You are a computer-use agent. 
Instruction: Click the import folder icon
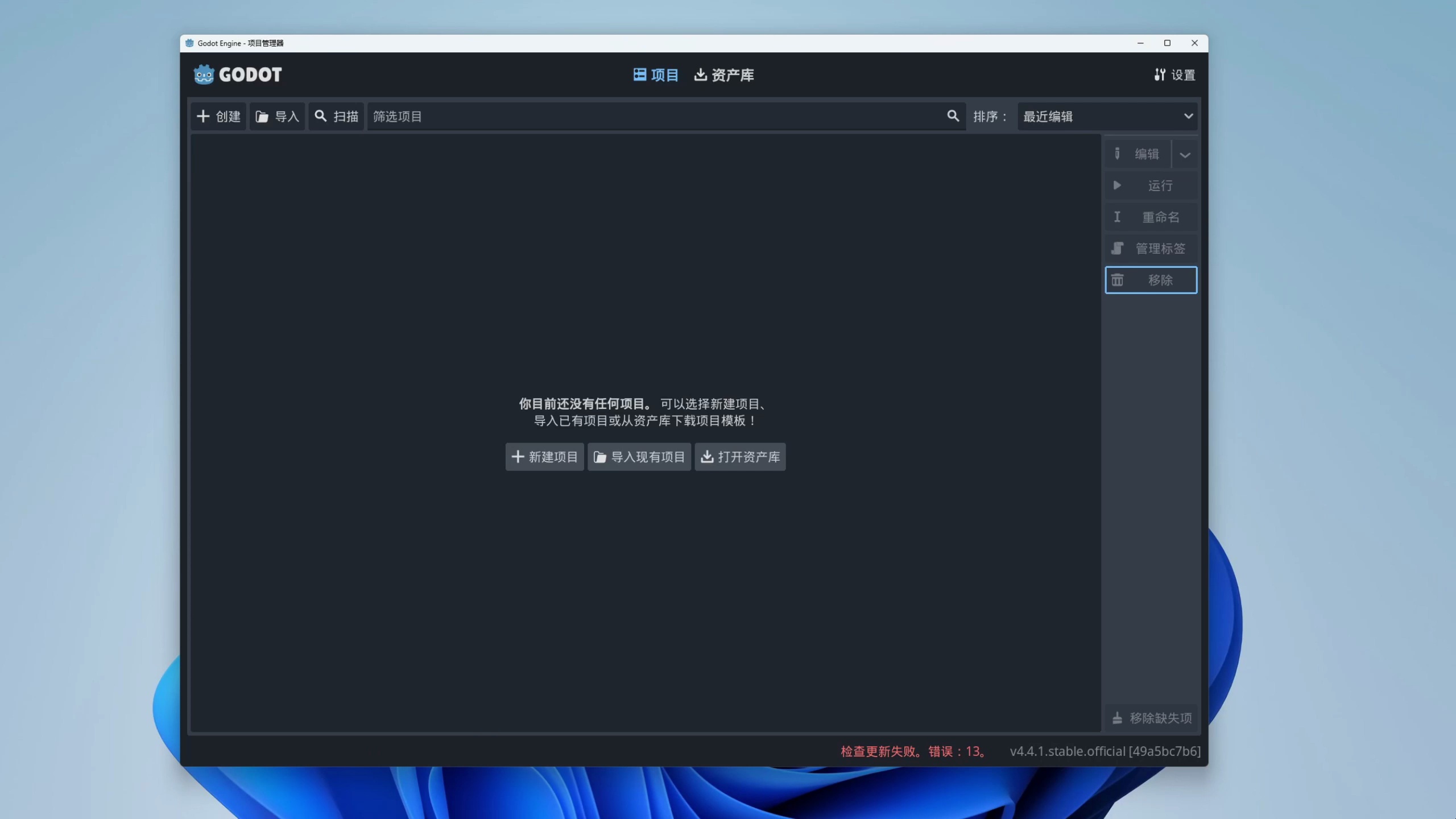coord(262,116)
